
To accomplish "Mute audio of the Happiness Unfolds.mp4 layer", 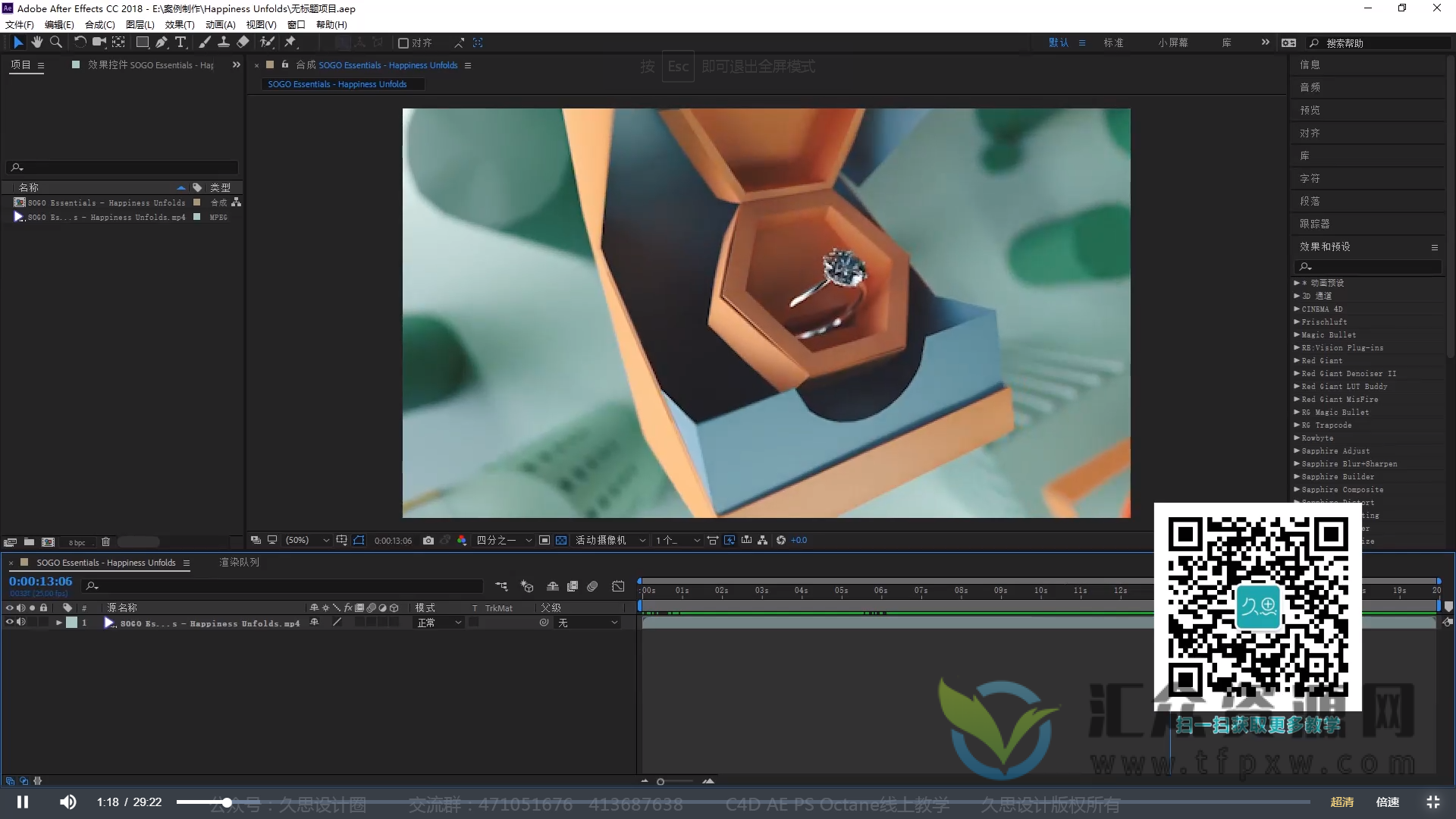I will [x=21, y=622].
